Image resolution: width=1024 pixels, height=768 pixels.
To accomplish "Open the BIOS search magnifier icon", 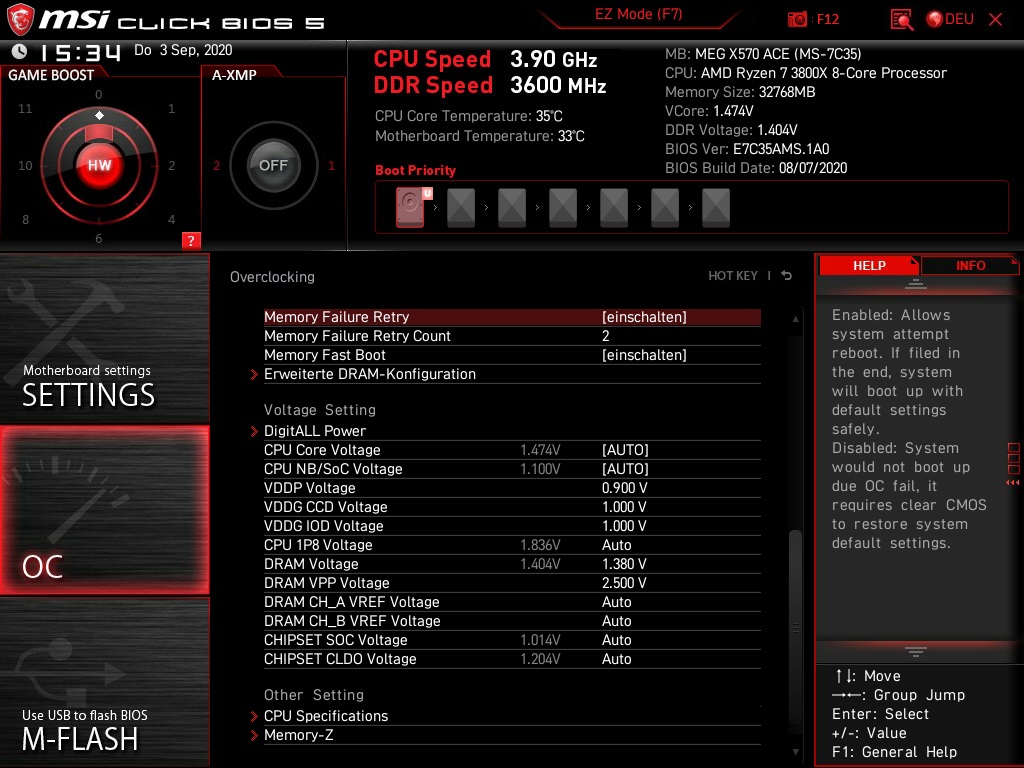I will point(901,20).
